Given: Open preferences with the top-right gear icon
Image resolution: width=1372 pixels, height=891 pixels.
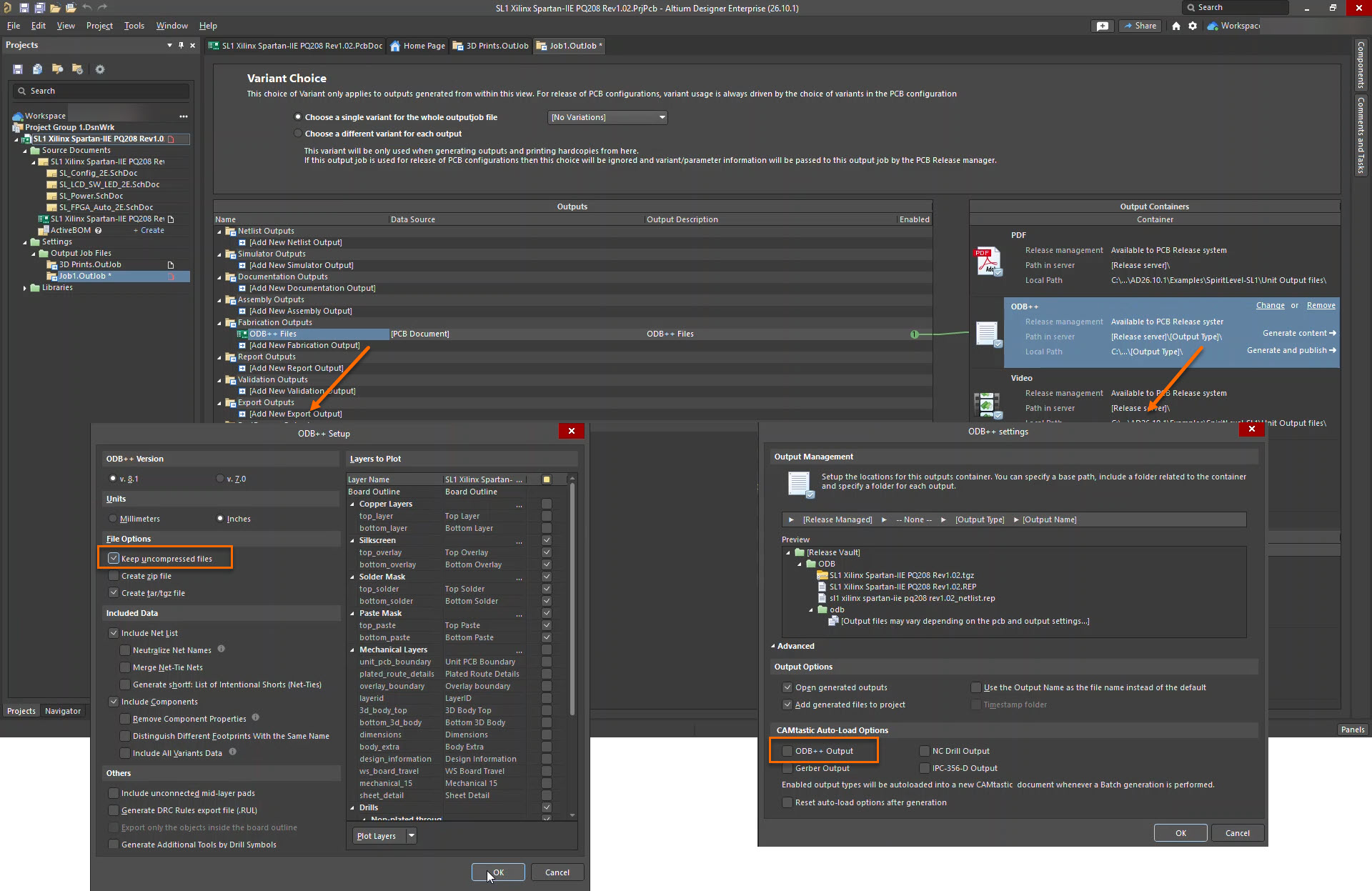Looking at the screenshot, I should [x=1193, y=26].
